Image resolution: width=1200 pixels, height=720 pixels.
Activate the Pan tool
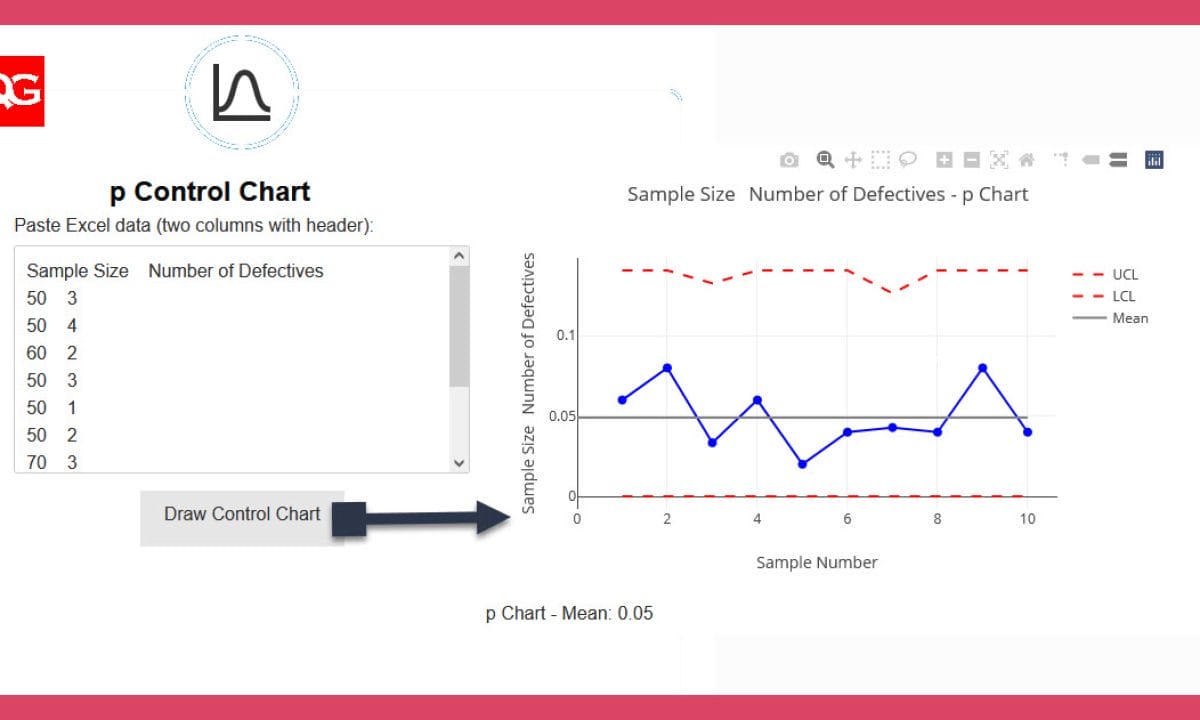[x=853, y=160]
